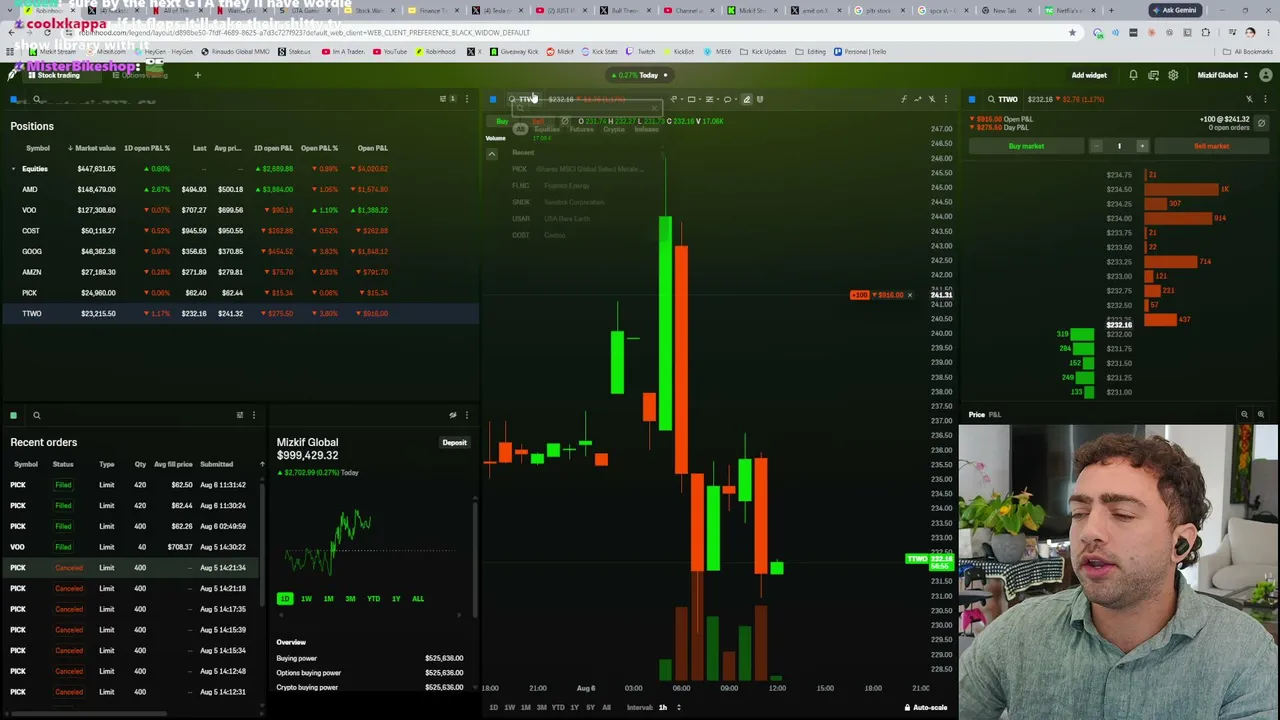Open the Positions widget three-dot menu
Viewport: 1280px width, 720px height.
click(466, 99)
